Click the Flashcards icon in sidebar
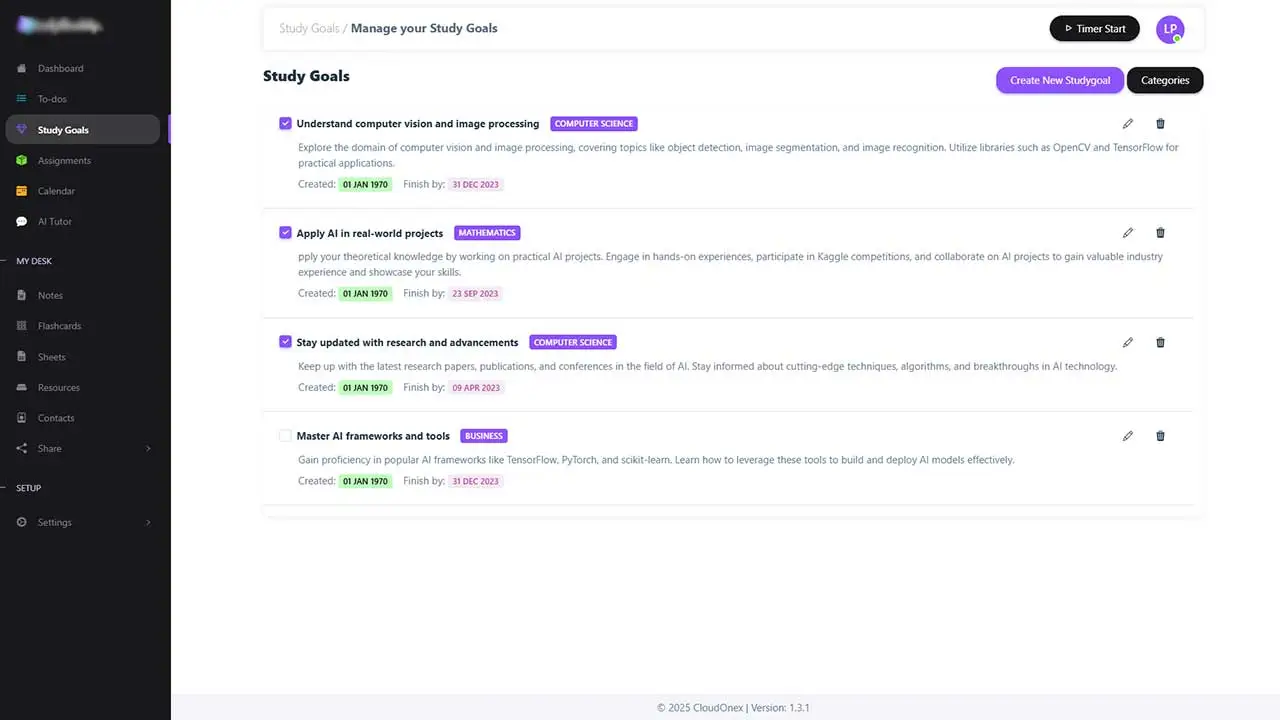Image resolution: width=1280 pixels, height=720 pixels. 22,326
